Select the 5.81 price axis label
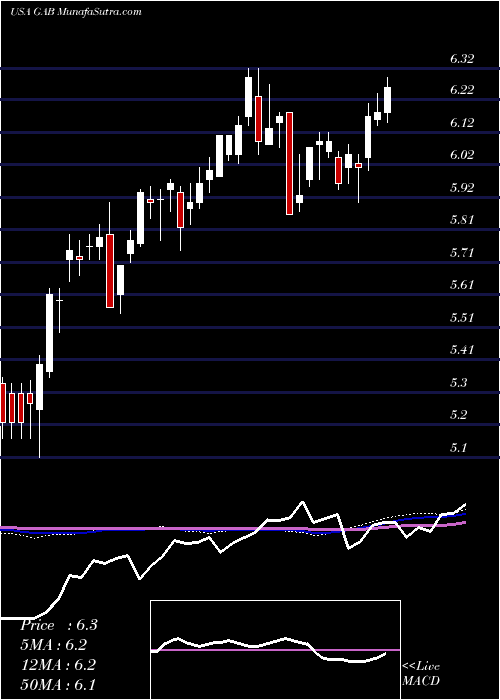 click(462, 220)
